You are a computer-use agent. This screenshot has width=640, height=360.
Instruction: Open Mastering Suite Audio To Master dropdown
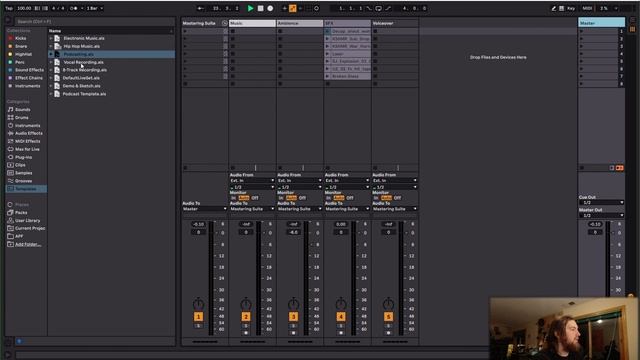click(x=204, y=209)
